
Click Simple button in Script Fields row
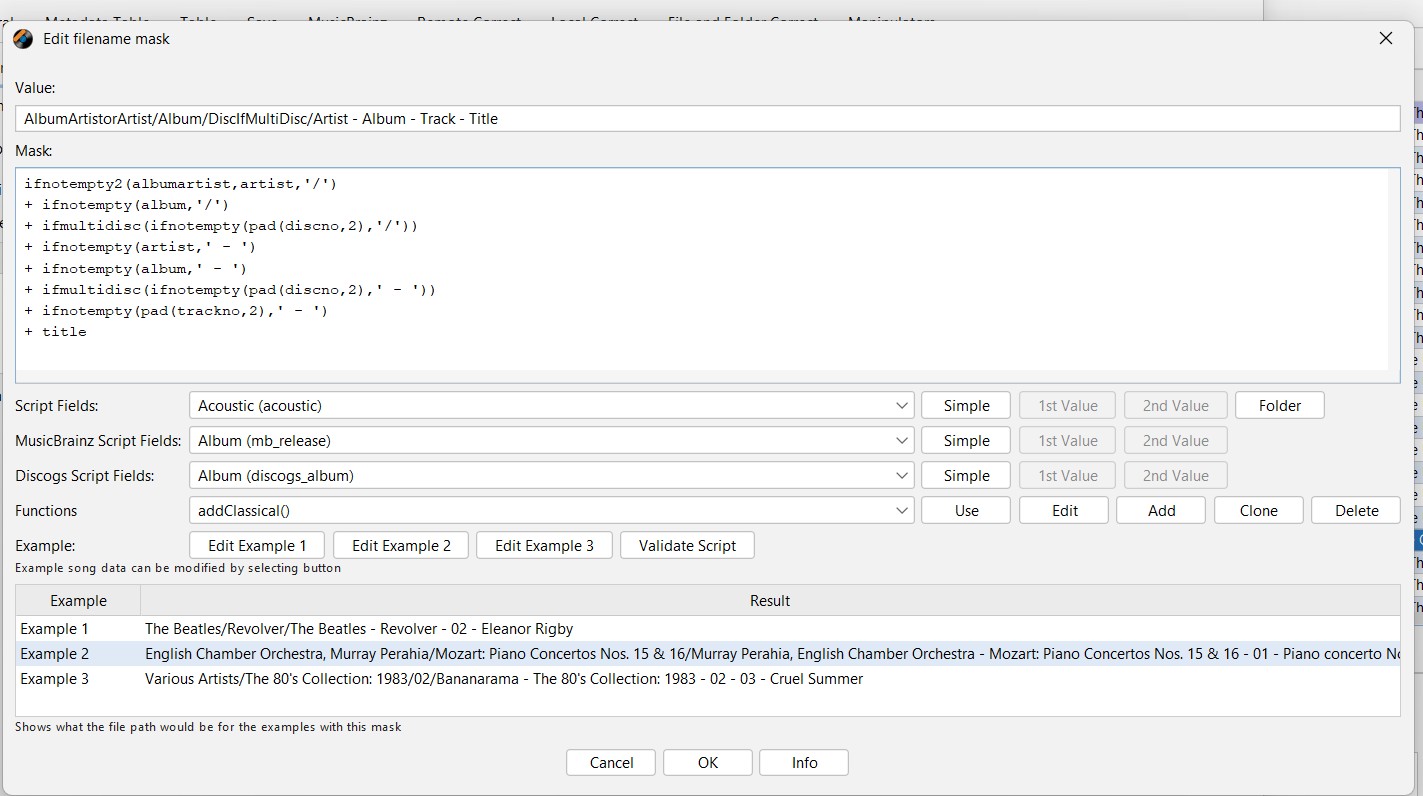tap(966, 405)
